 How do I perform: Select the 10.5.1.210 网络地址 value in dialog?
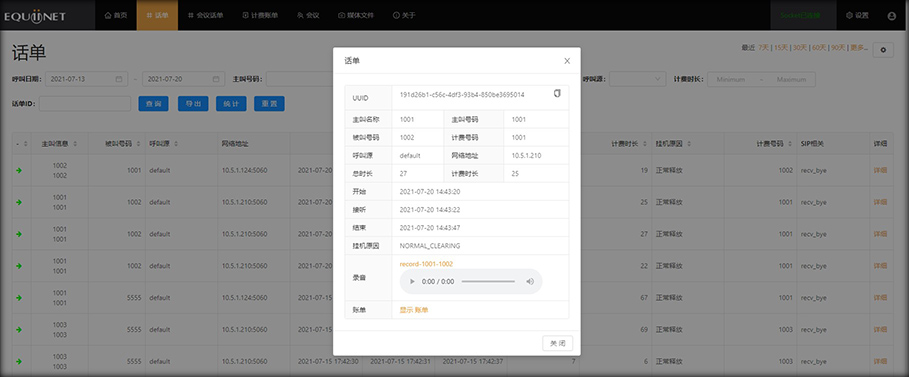[x=526, y=156]
